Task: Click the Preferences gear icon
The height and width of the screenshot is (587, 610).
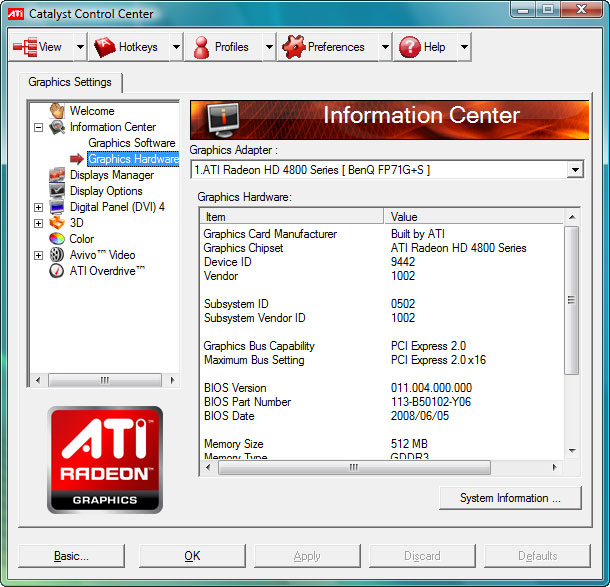Action: point(294,47)
